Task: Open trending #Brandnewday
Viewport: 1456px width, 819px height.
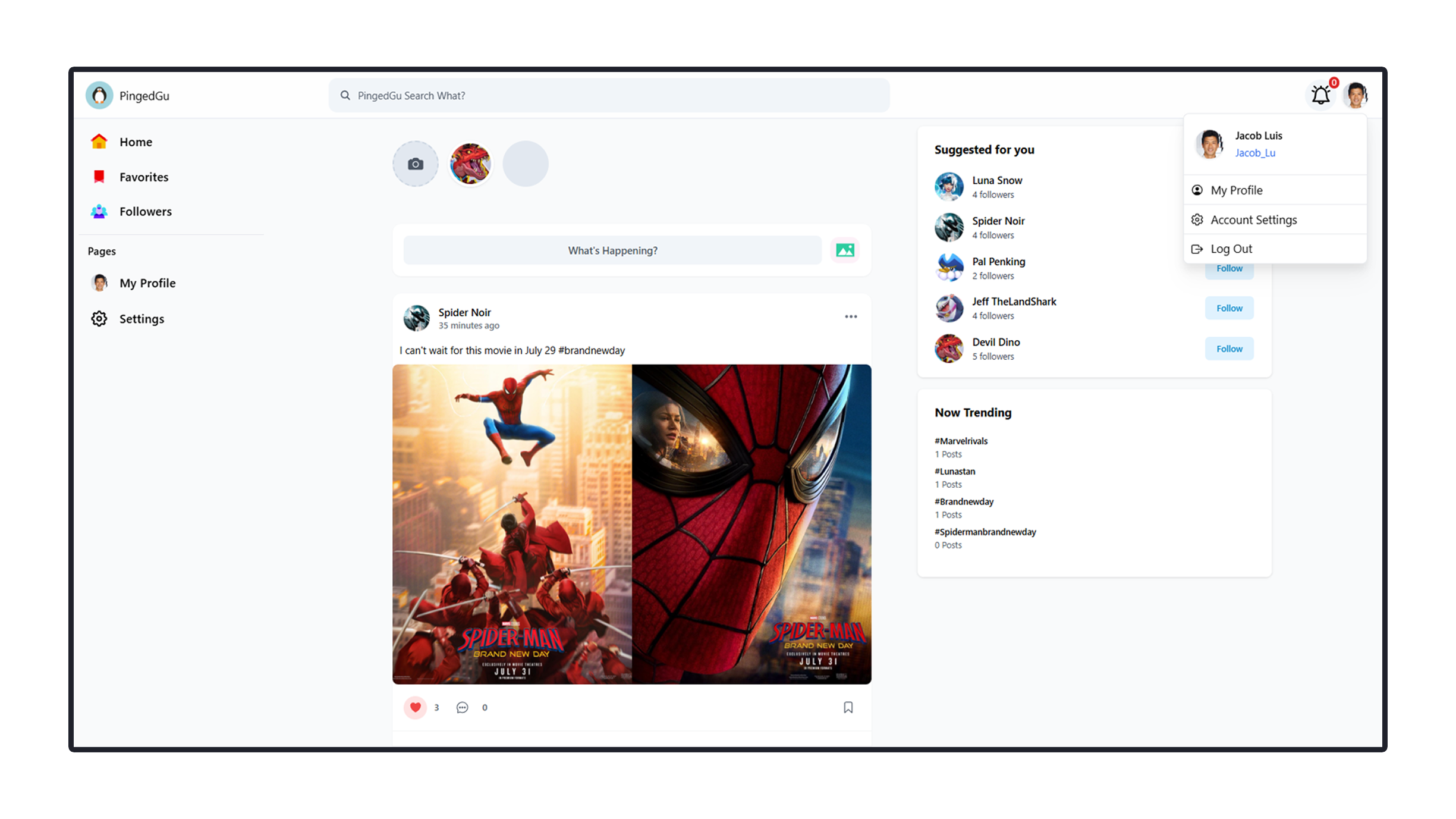Action: coord(964,501)
